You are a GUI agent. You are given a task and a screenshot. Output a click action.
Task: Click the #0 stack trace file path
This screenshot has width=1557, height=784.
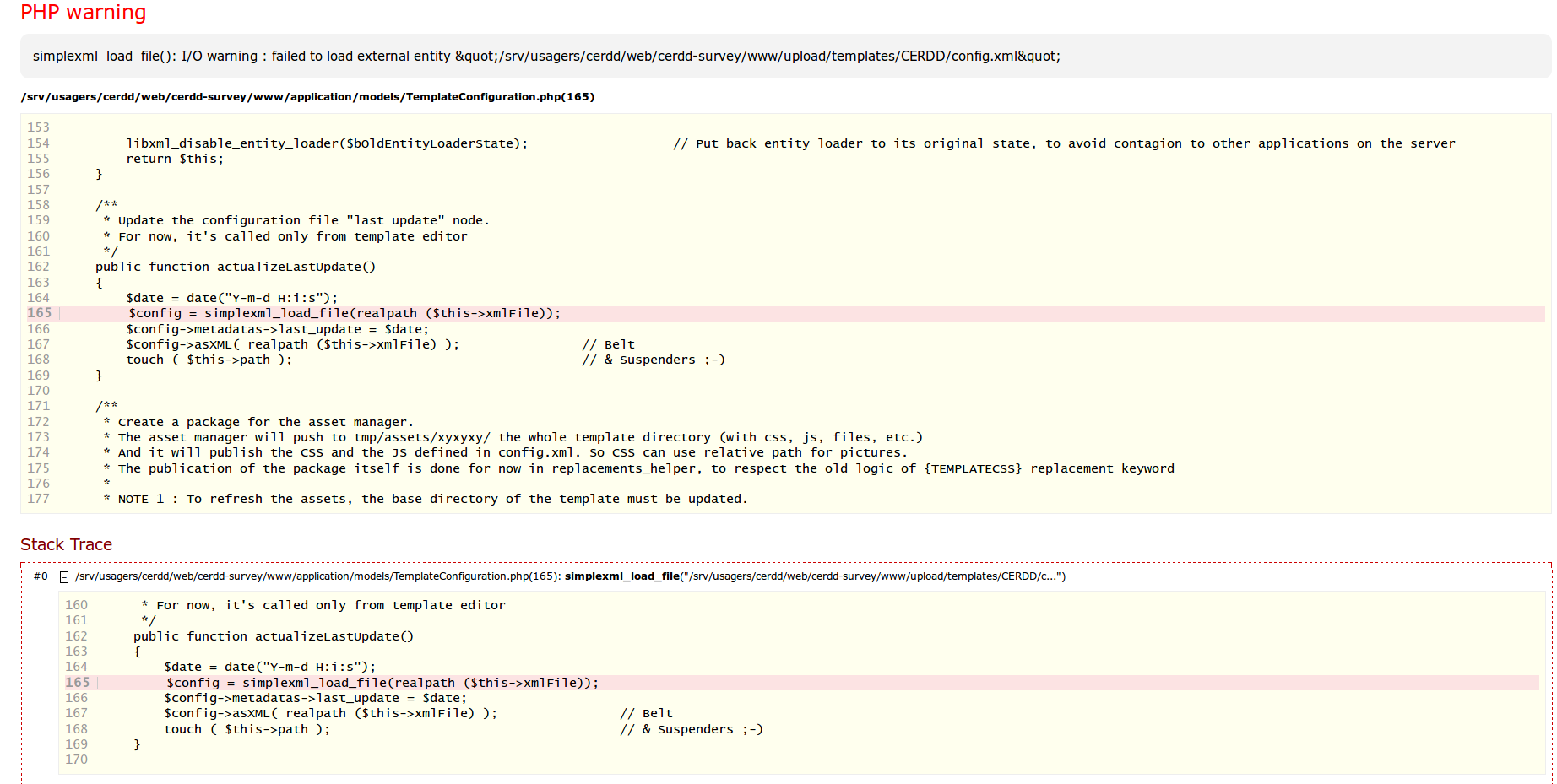316,576
